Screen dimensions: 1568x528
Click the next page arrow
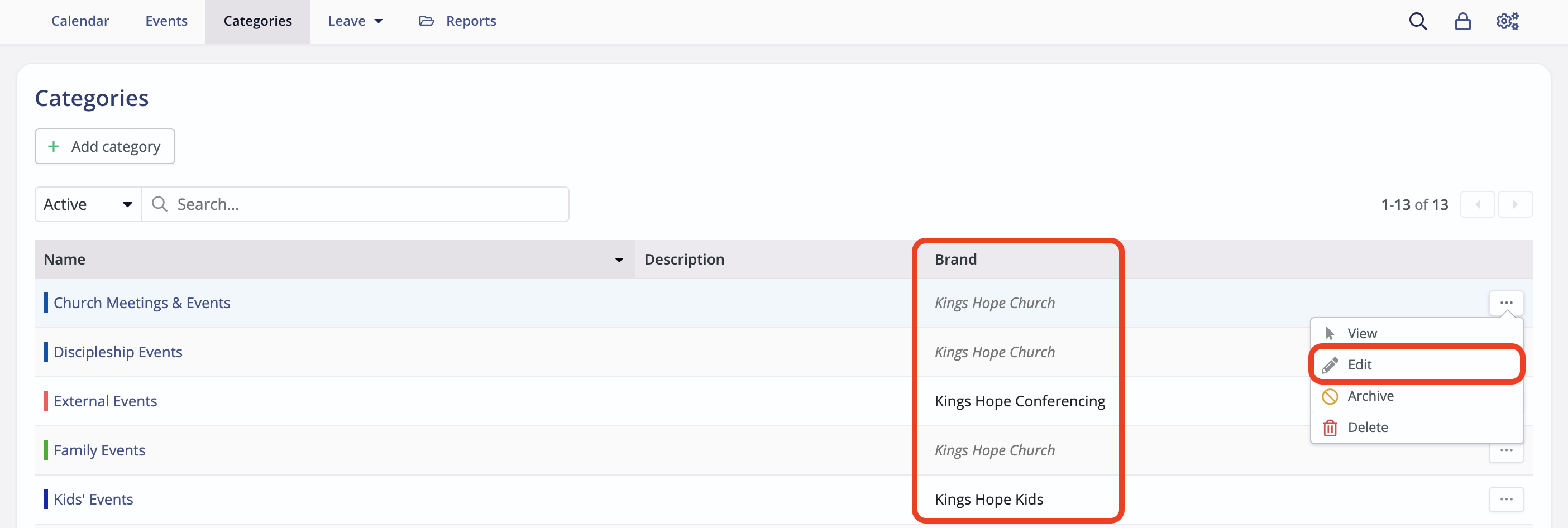[1516, 204]
